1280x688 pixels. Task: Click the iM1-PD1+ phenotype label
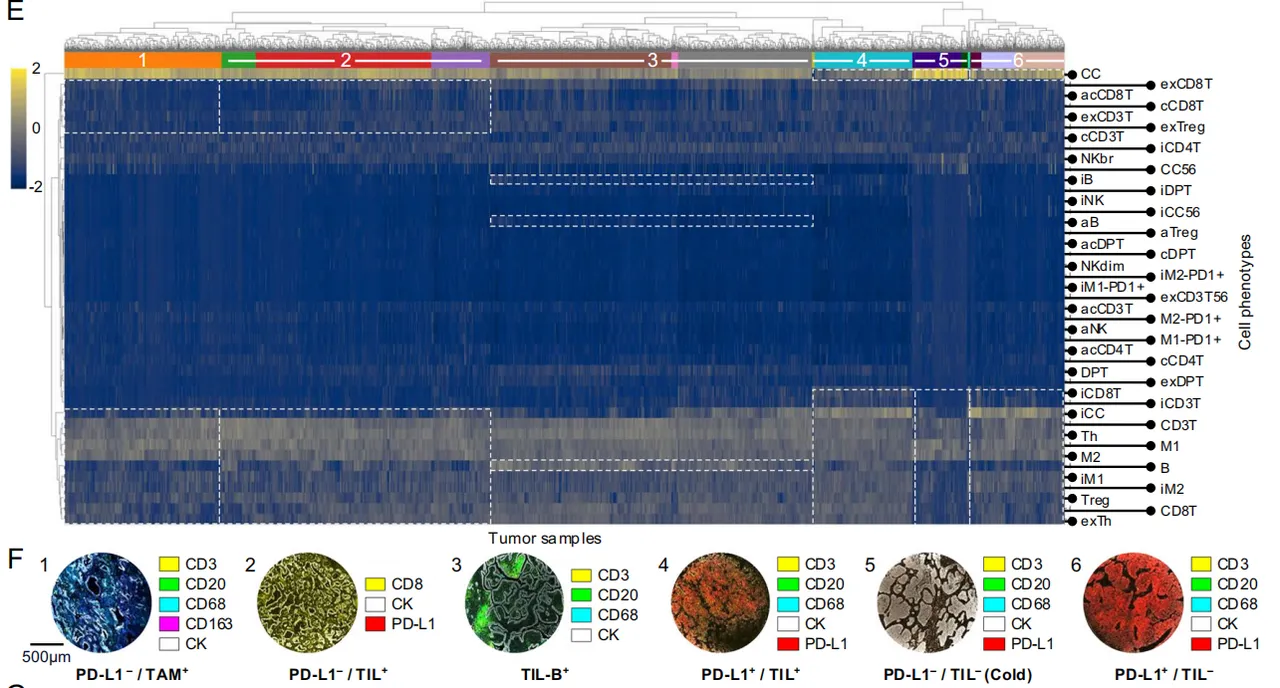[x=1112, y=287]
